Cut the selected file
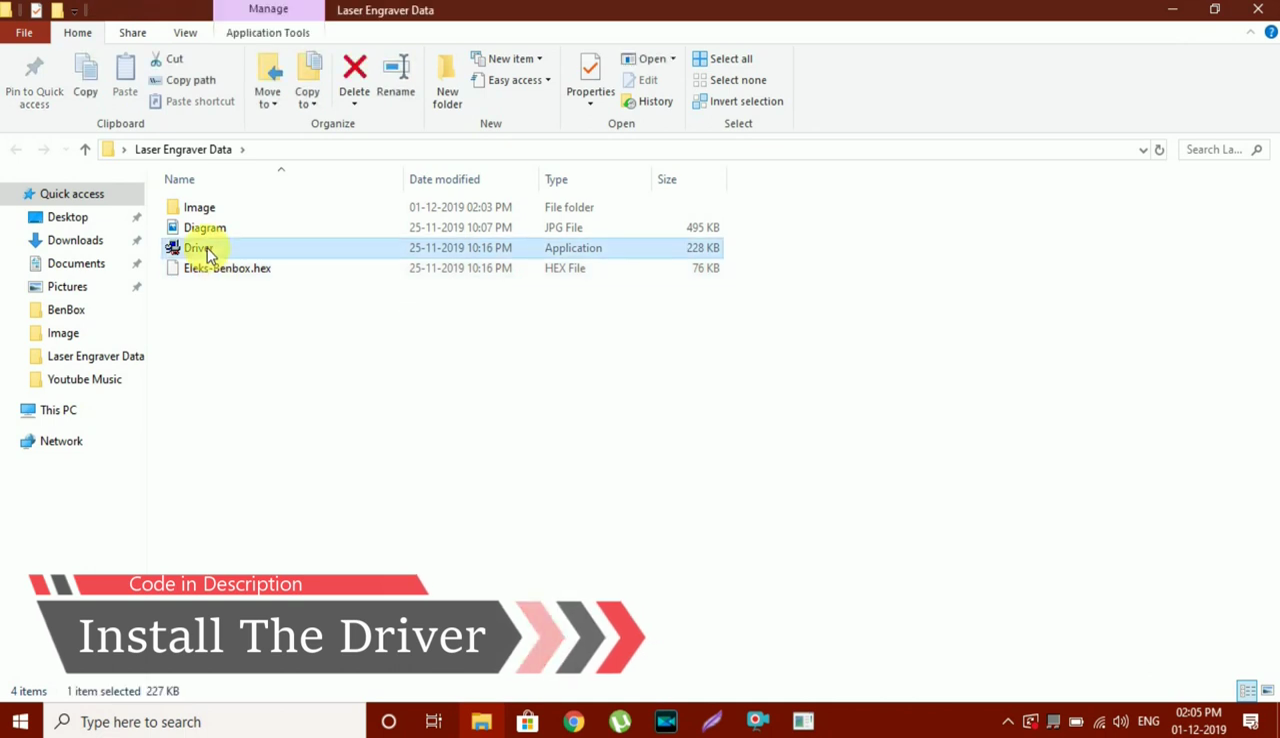Screen dimensions: 1280x738 (166, 59)
